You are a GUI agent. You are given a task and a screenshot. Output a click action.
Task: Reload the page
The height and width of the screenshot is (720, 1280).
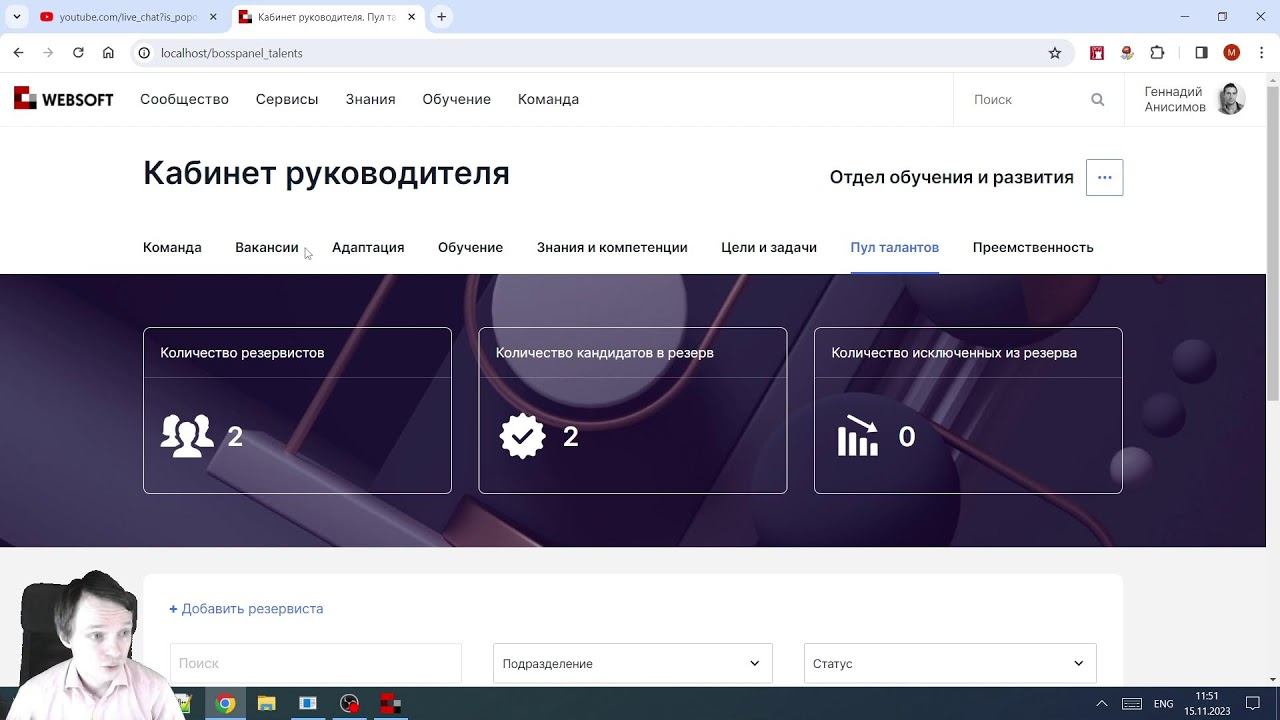coord(78,53)
